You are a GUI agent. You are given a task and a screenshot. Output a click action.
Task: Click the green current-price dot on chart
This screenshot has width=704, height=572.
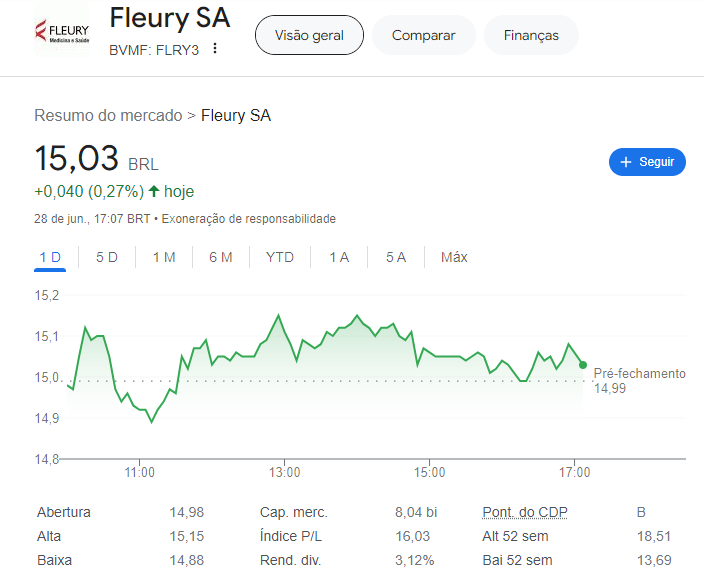(583, 365)
